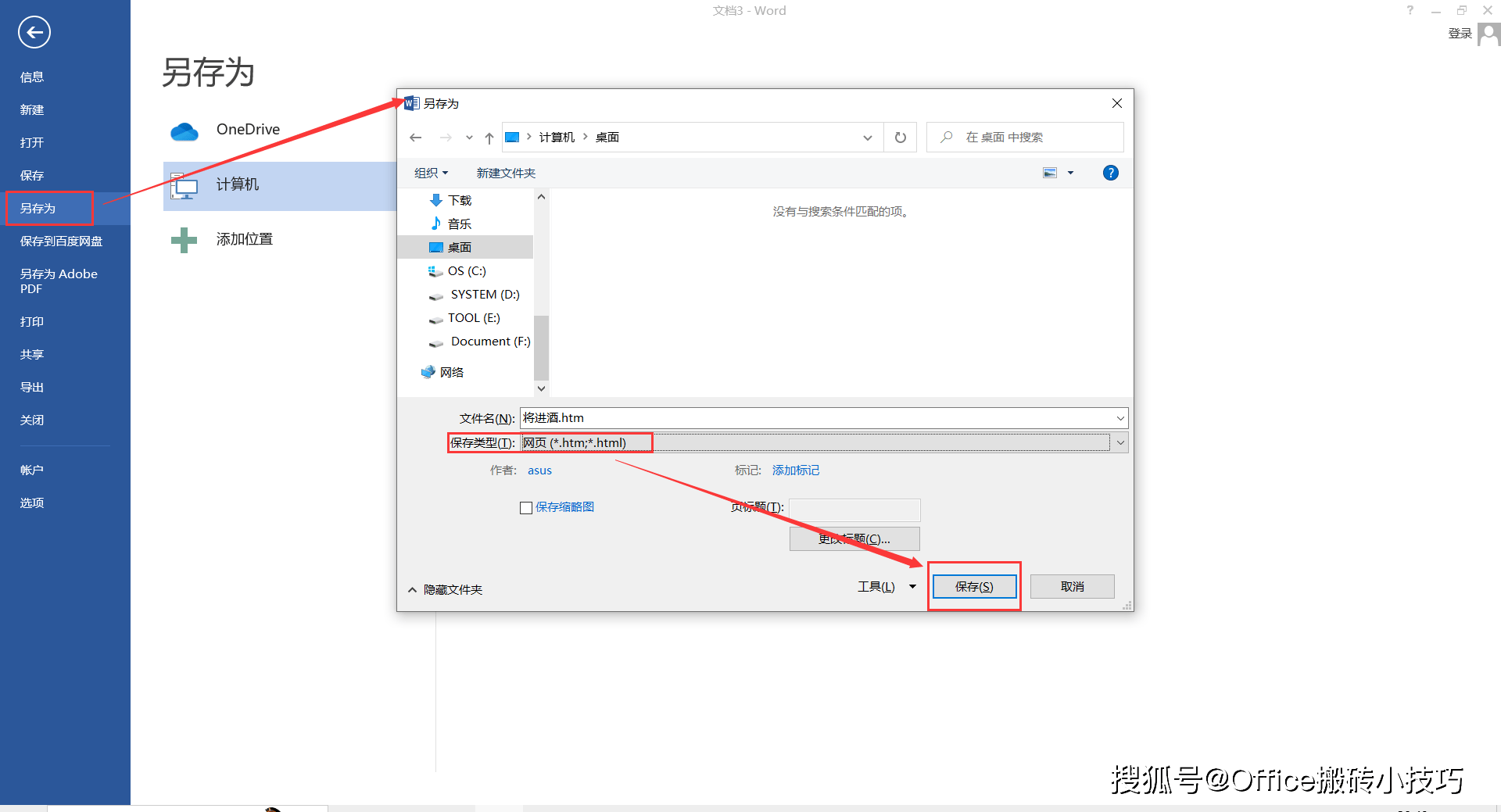
Task: Click the computer icon in address bar
Action: [513, 138]
